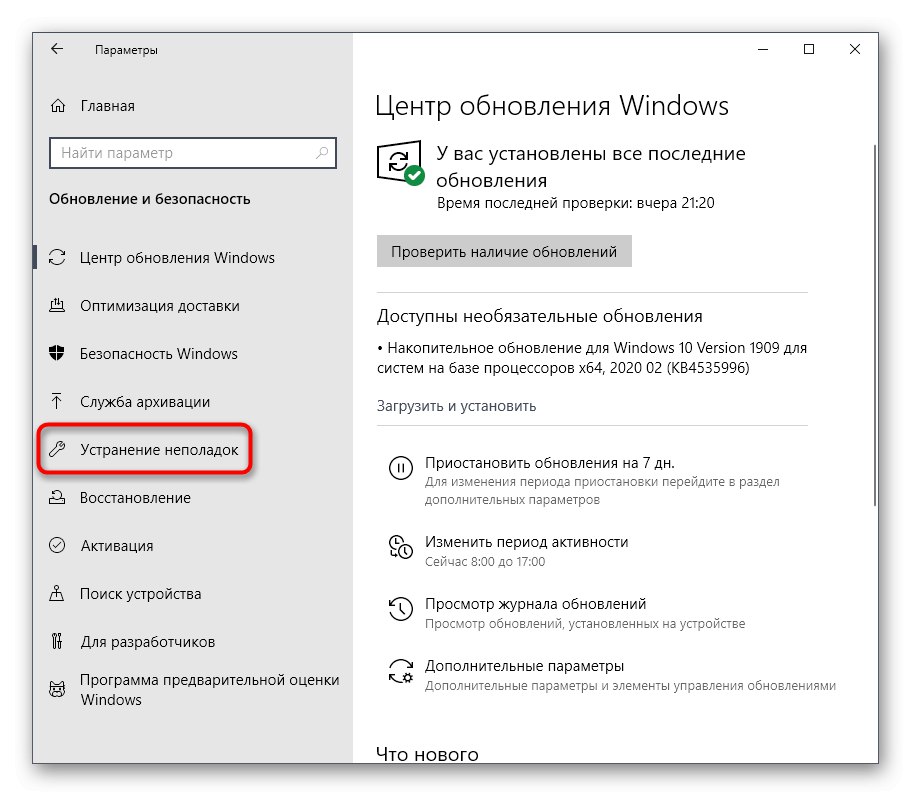Click Время последней проверки text
Image resolution: width=911 pixels, height=796 pixels.
575,203
